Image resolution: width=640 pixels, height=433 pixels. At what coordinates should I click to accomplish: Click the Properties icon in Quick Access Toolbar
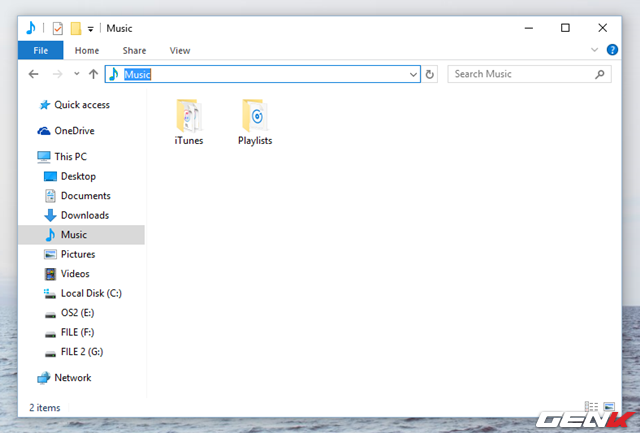pos(57,28)
